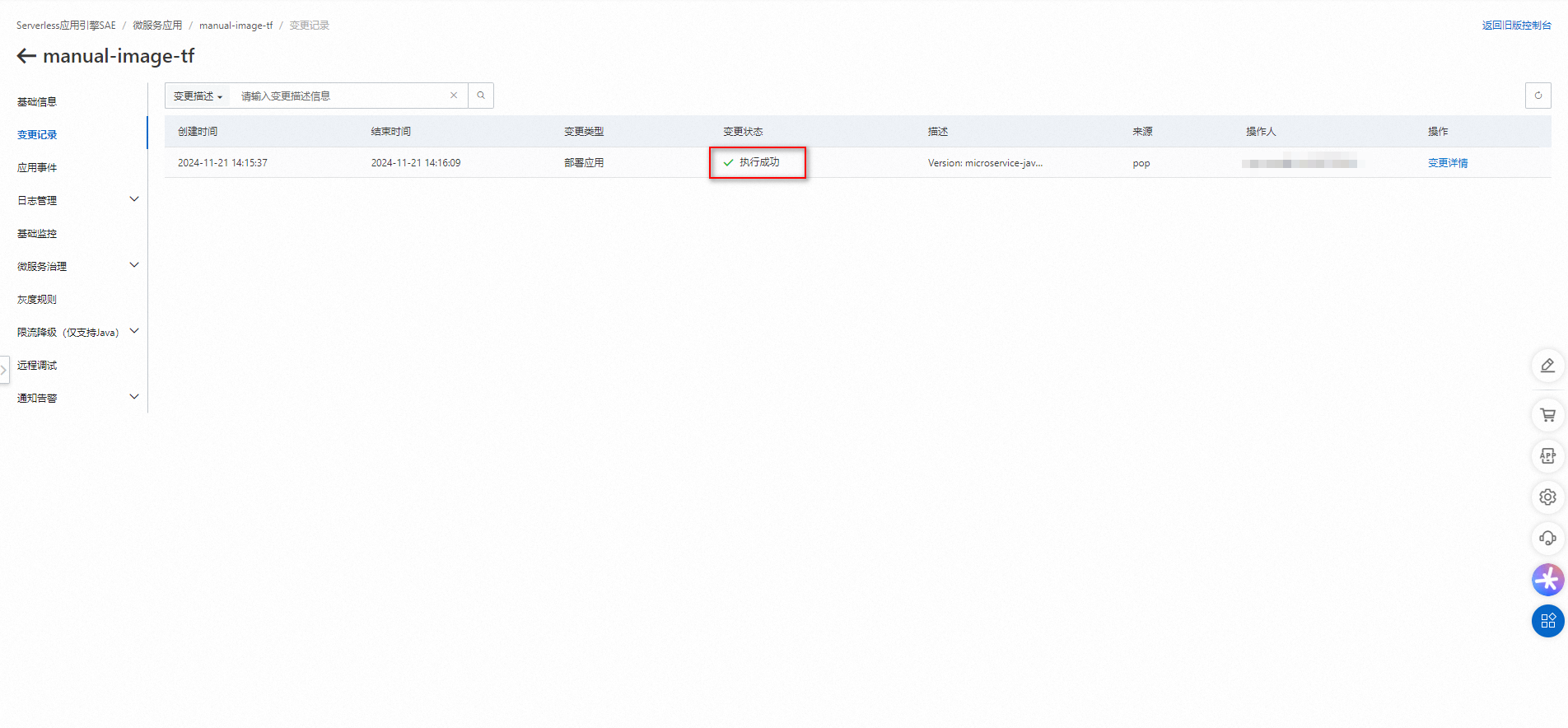This screenshot has width=1568, height=728.
Task: Open the blue grid apps button
Action: pyautogui.click(x=1547, y=621)
